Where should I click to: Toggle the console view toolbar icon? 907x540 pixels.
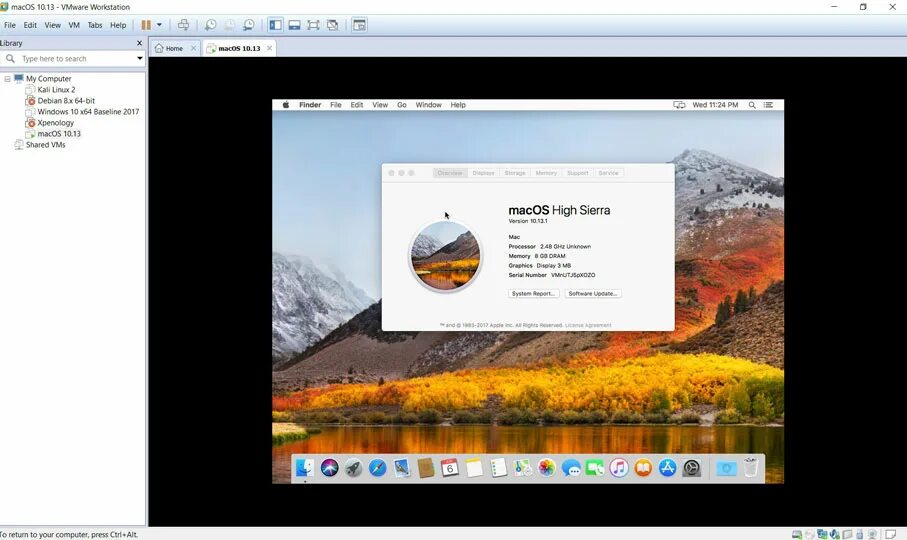359,25
